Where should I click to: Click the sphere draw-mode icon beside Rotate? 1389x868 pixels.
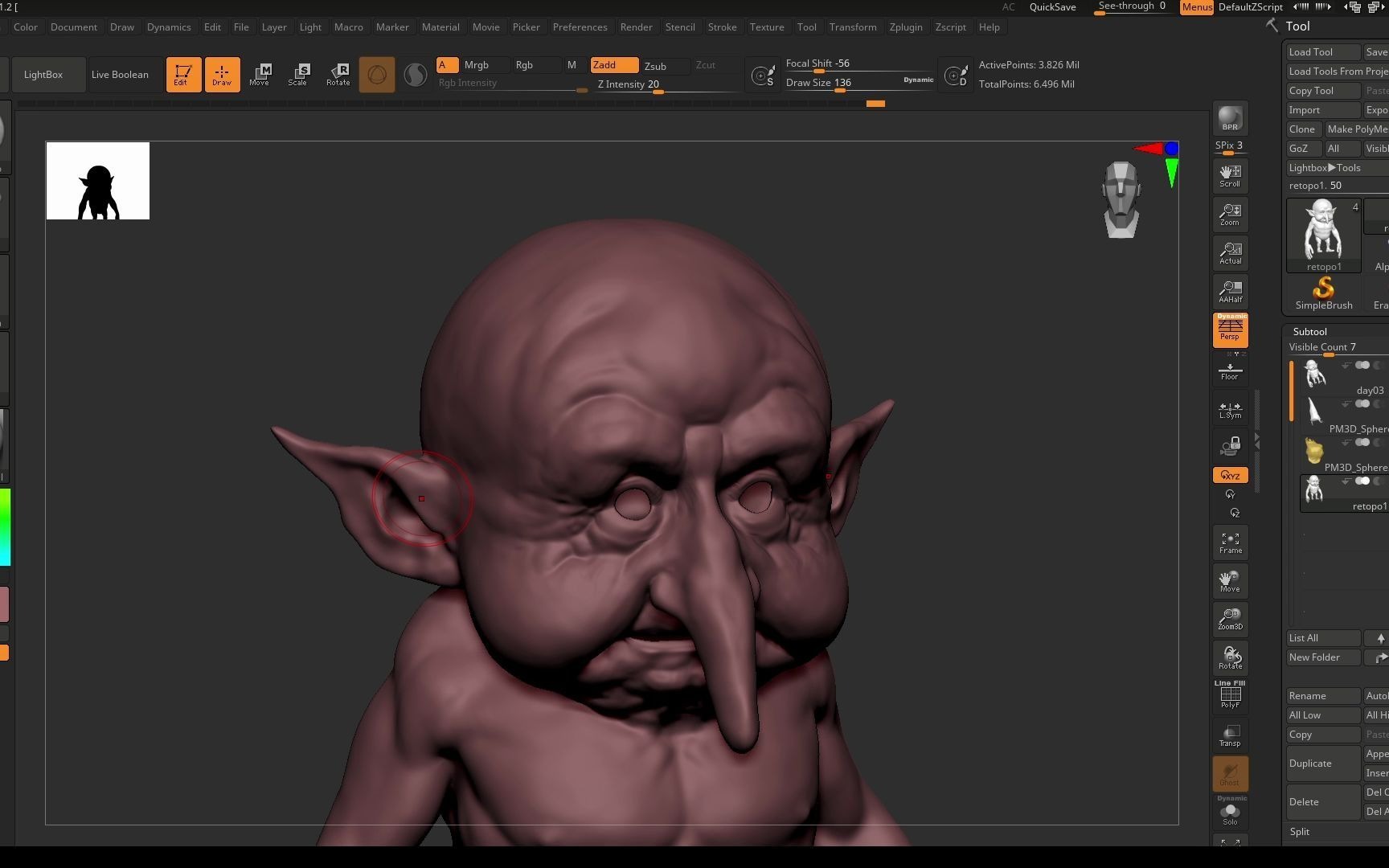(x=377, y=75)
